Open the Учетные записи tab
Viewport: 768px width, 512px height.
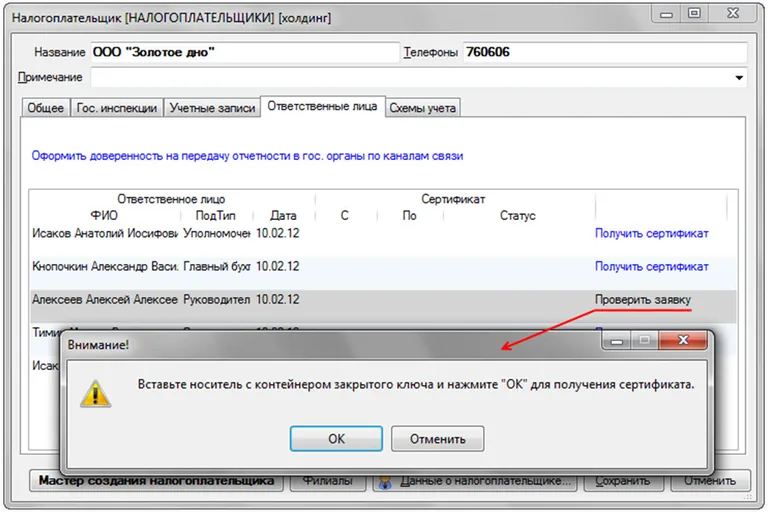[x=212, y=108]
